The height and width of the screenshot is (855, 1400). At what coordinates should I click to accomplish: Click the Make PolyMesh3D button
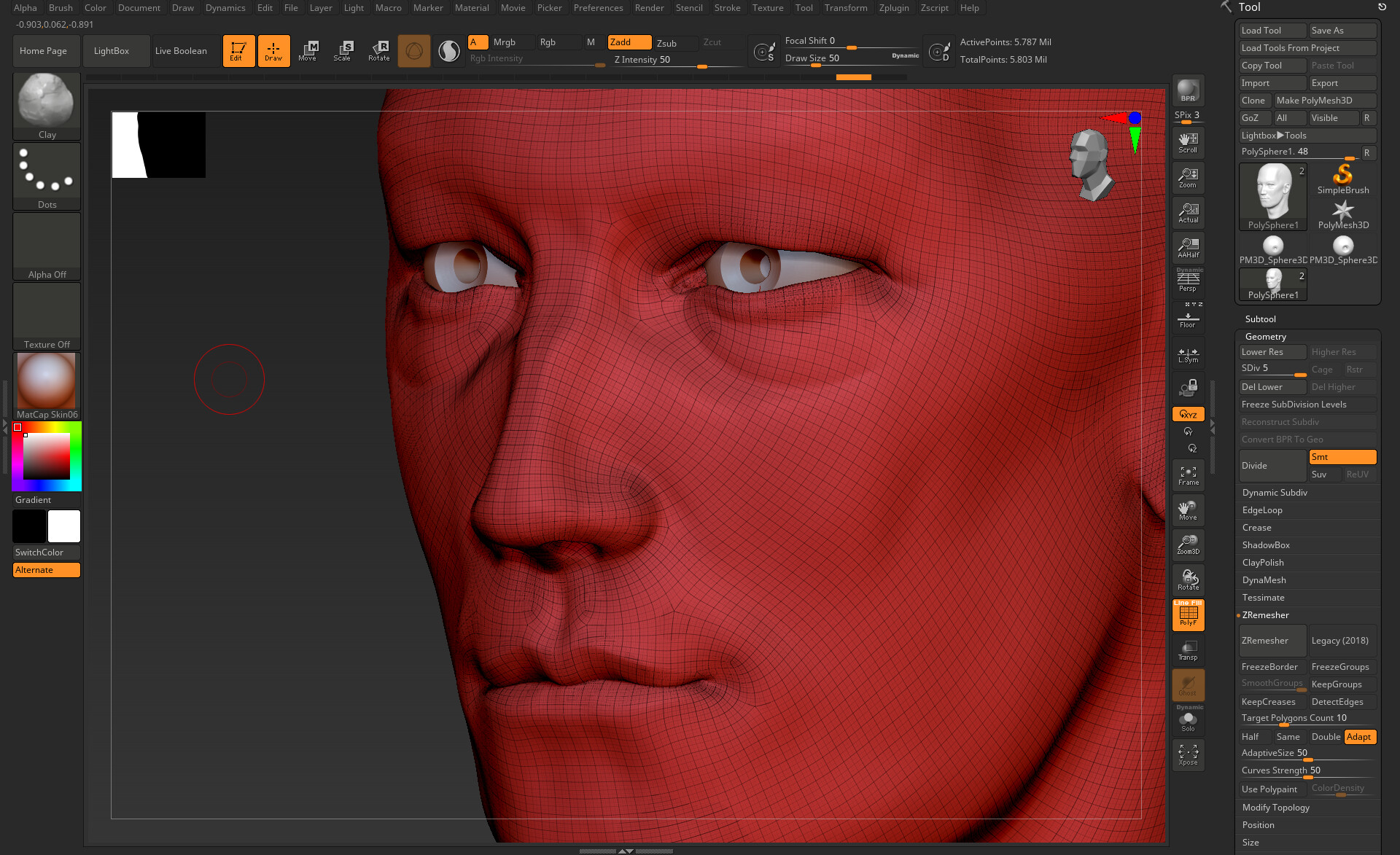[1323, 101]
